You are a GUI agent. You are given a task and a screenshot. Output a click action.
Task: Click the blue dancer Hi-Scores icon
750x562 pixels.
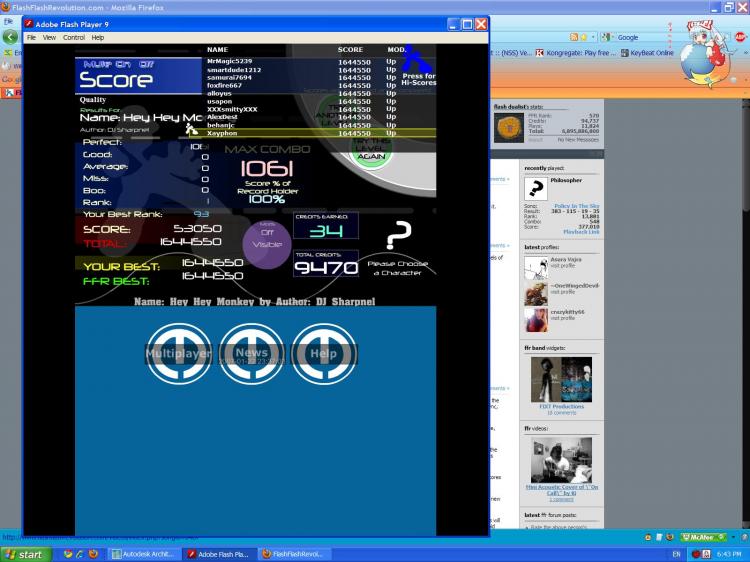pyautogui.click(x=415, y=58)
